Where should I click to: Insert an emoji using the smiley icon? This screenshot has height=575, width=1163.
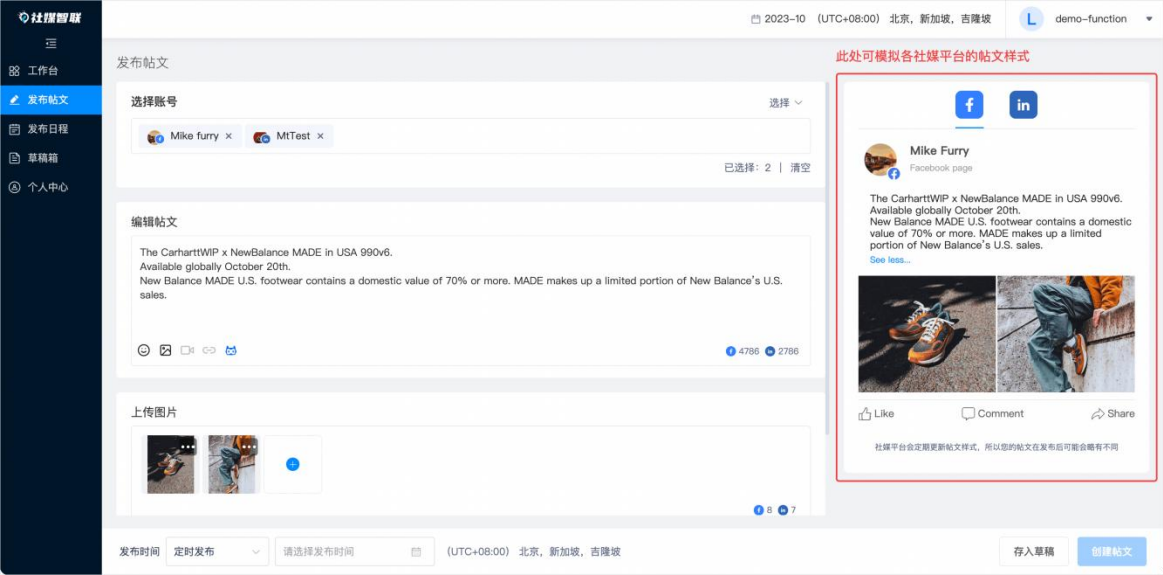click(144, 350)
